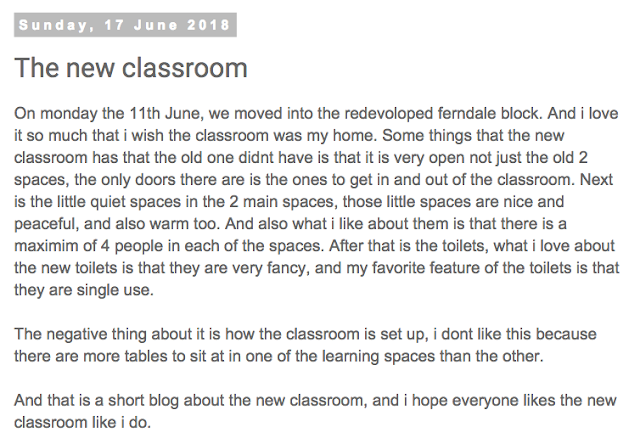Click the phrase 'ferndale block'
The width and height of the screenshot is (640, 444).
click(490, 113)
